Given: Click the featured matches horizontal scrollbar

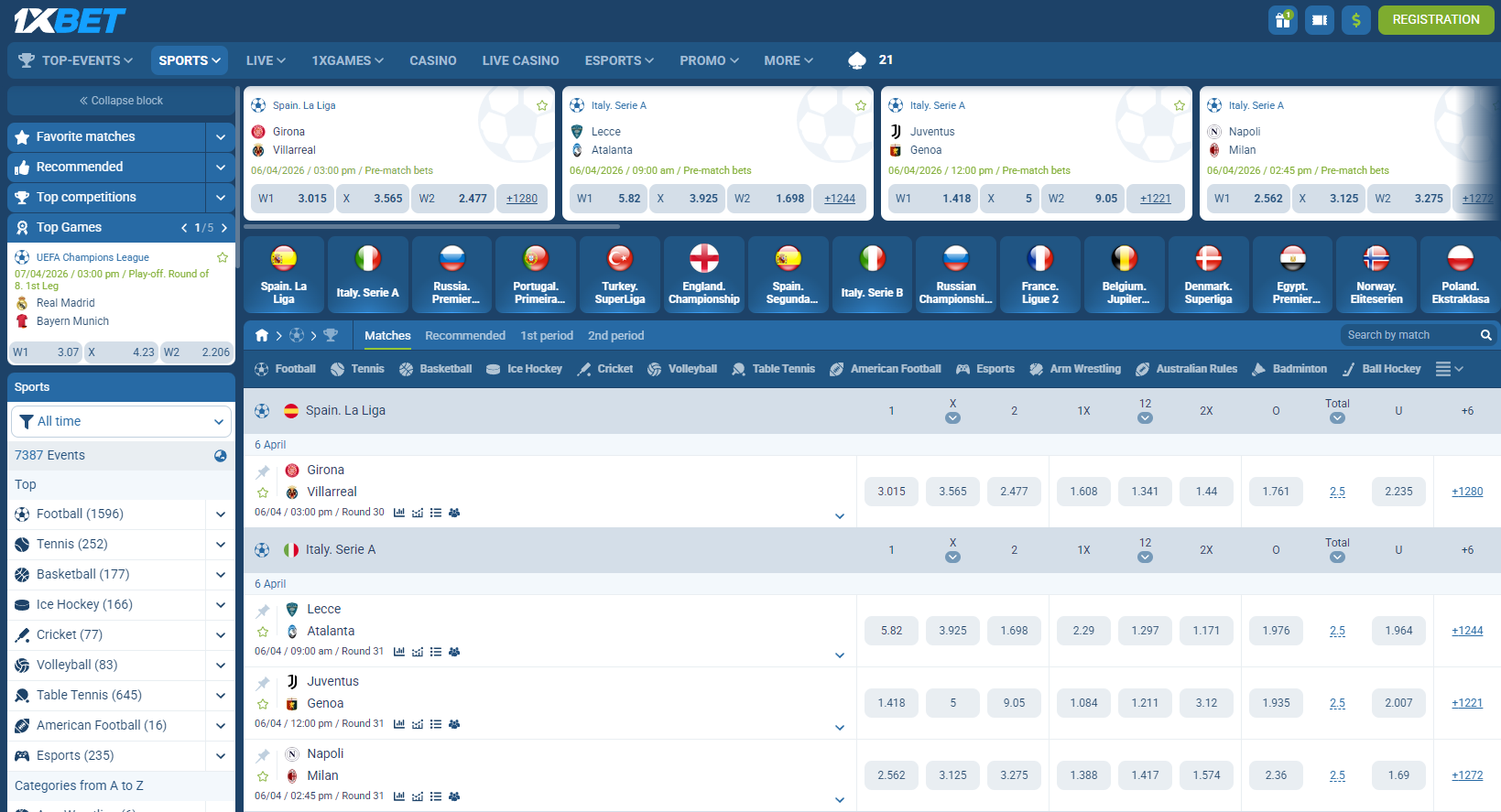Looking at the screenshot, I should click(432, 226).
